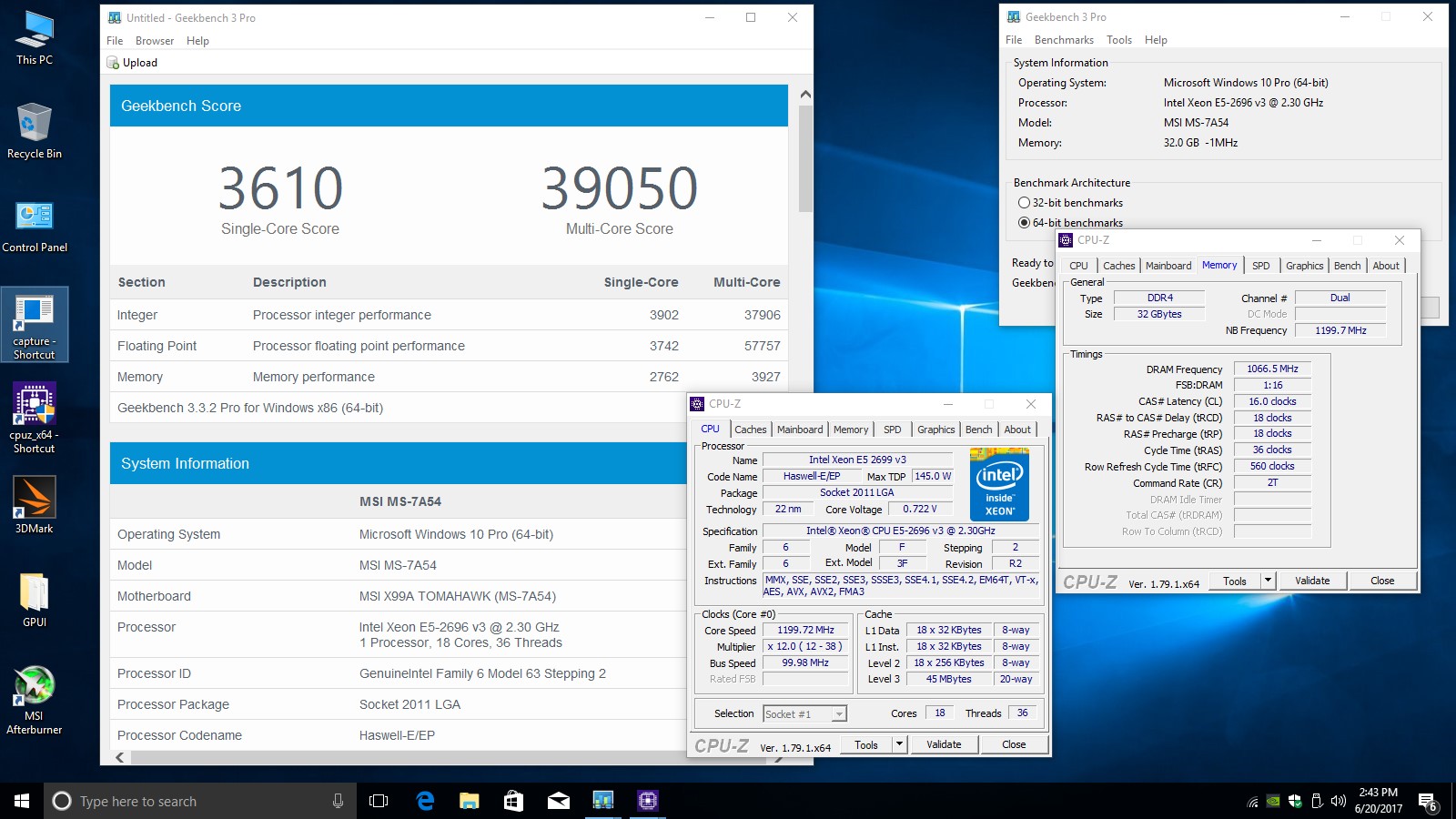Click the DRAM Frequency 1066.5 MHz value
The width and height of the screenshot is (1456, 819).
(x=1272, y=369)
